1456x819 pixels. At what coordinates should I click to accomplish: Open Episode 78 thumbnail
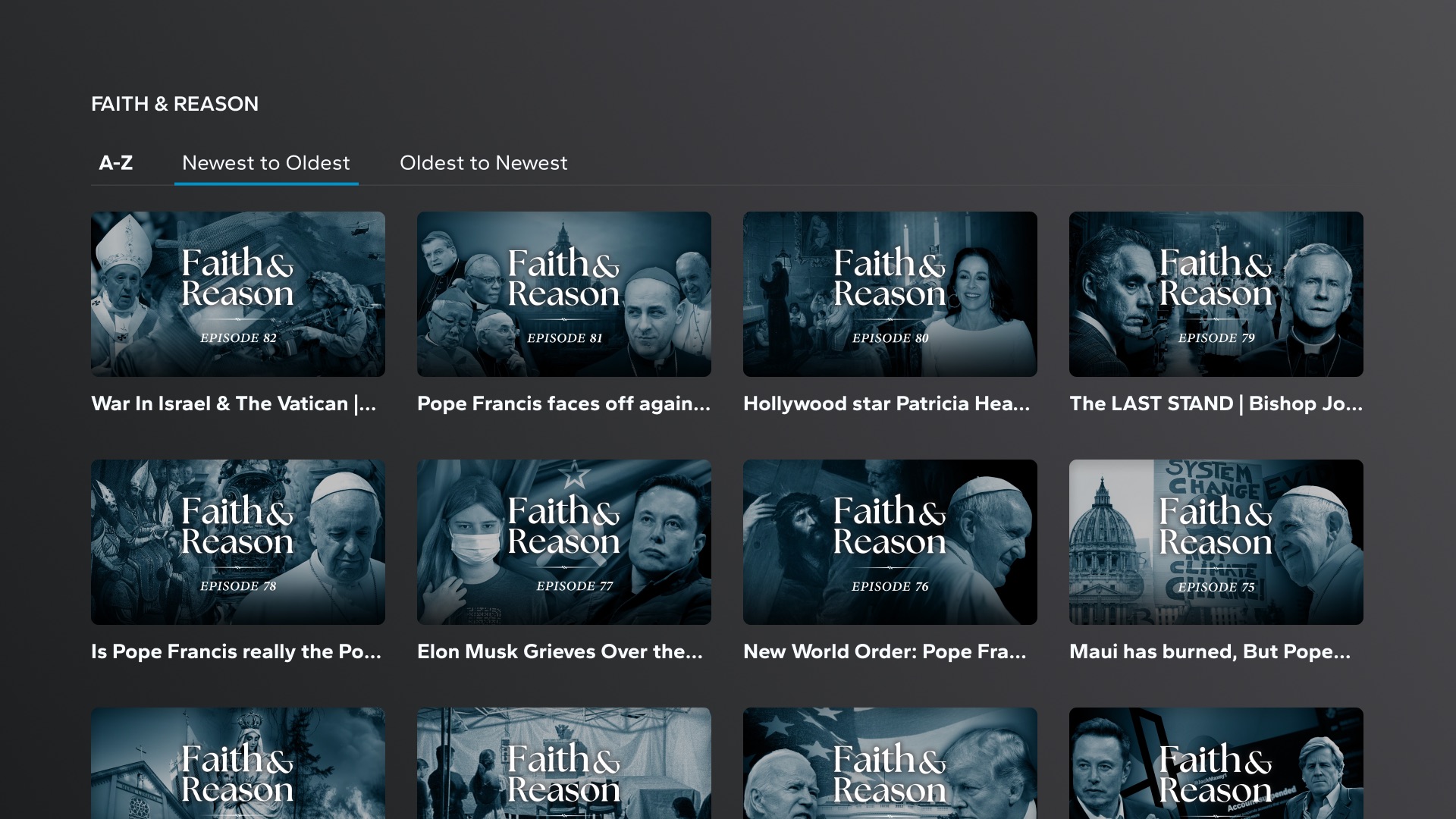(238, 542)
